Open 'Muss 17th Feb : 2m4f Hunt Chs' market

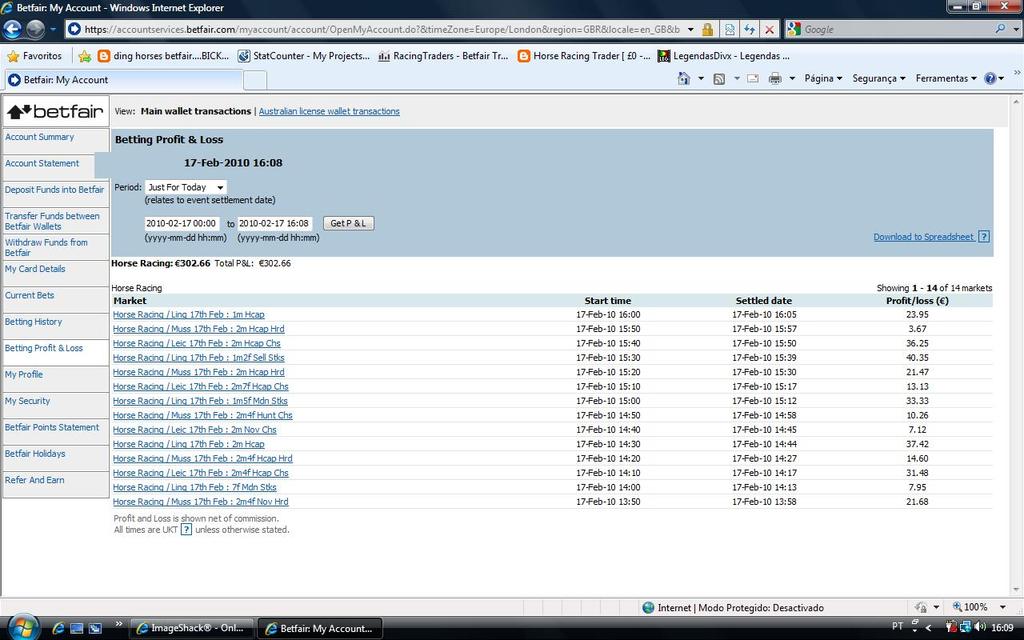(202, 415)
